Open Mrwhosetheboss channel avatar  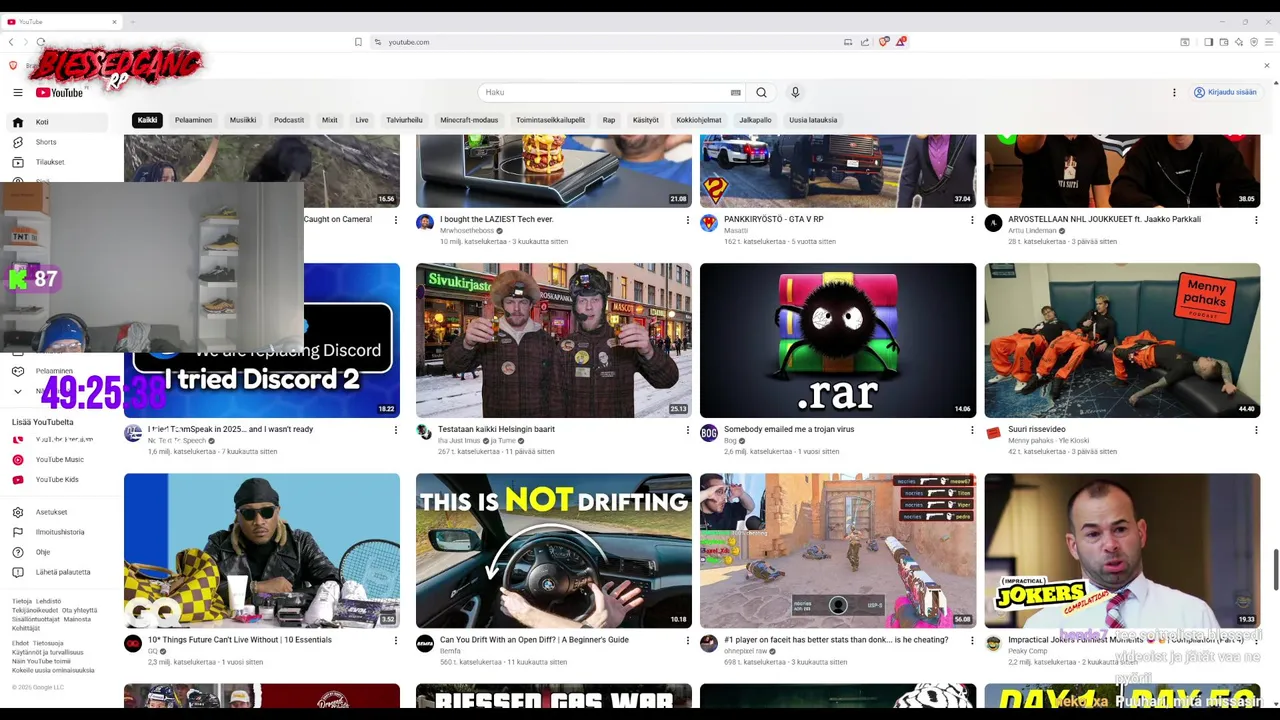click(425, 223)
